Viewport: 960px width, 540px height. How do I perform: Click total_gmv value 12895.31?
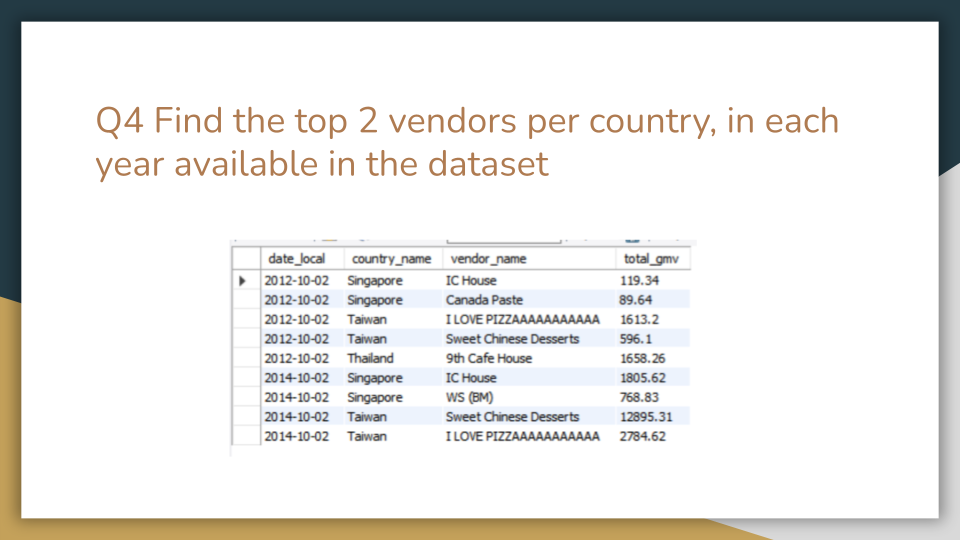pos(646,417)
